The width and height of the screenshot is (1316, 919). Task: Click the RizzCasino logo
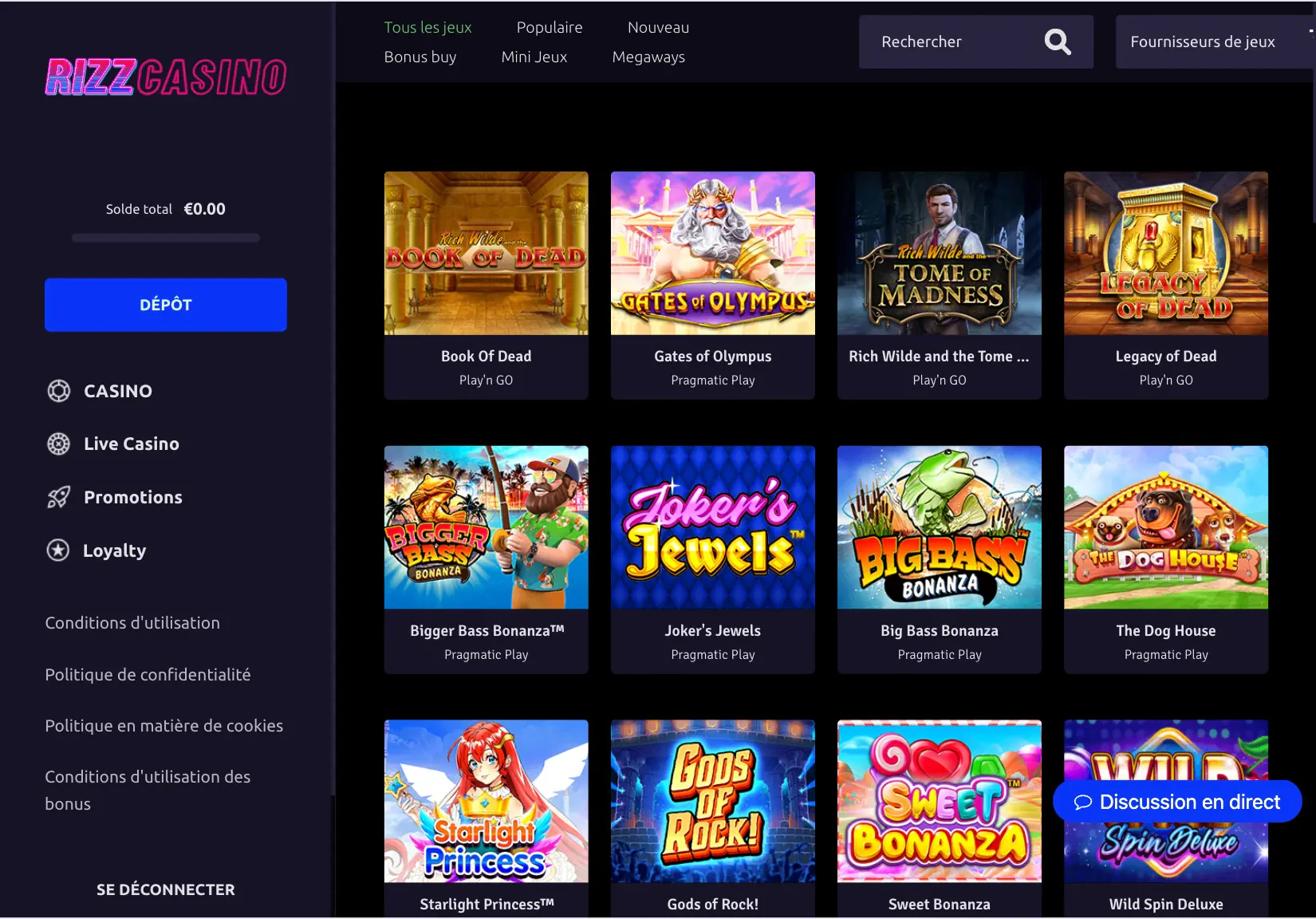166,77
